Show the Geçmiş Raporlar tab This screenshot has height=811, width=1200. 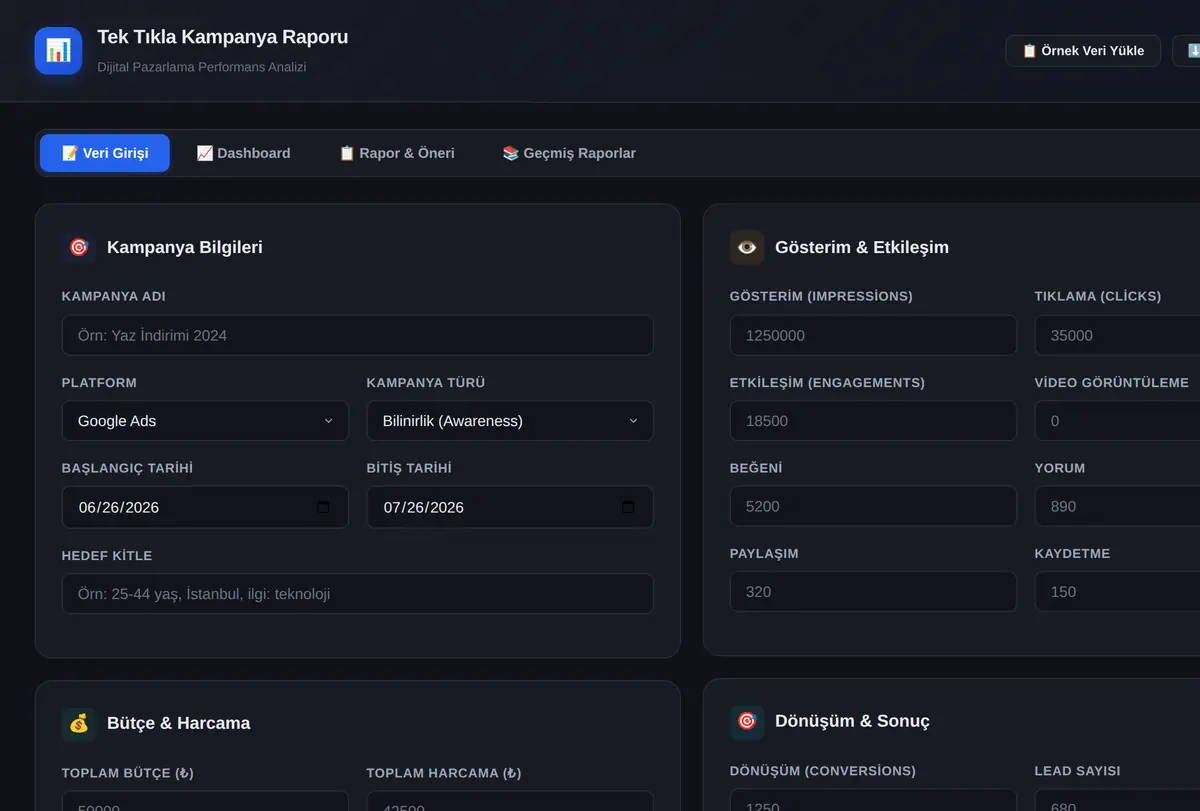point(569,153)
